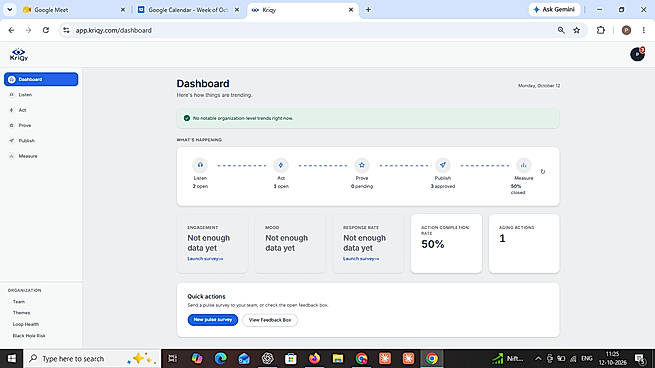
Task: Open the tab search dropdown arrow
Action: coord(10,10)
